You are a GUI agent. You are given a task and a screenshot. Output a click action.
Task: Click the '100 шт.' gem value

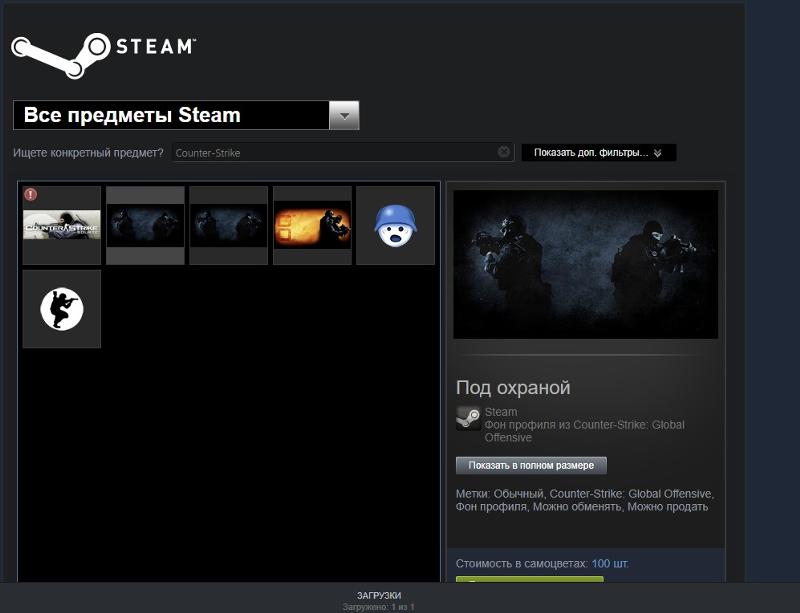click(610, 564)
